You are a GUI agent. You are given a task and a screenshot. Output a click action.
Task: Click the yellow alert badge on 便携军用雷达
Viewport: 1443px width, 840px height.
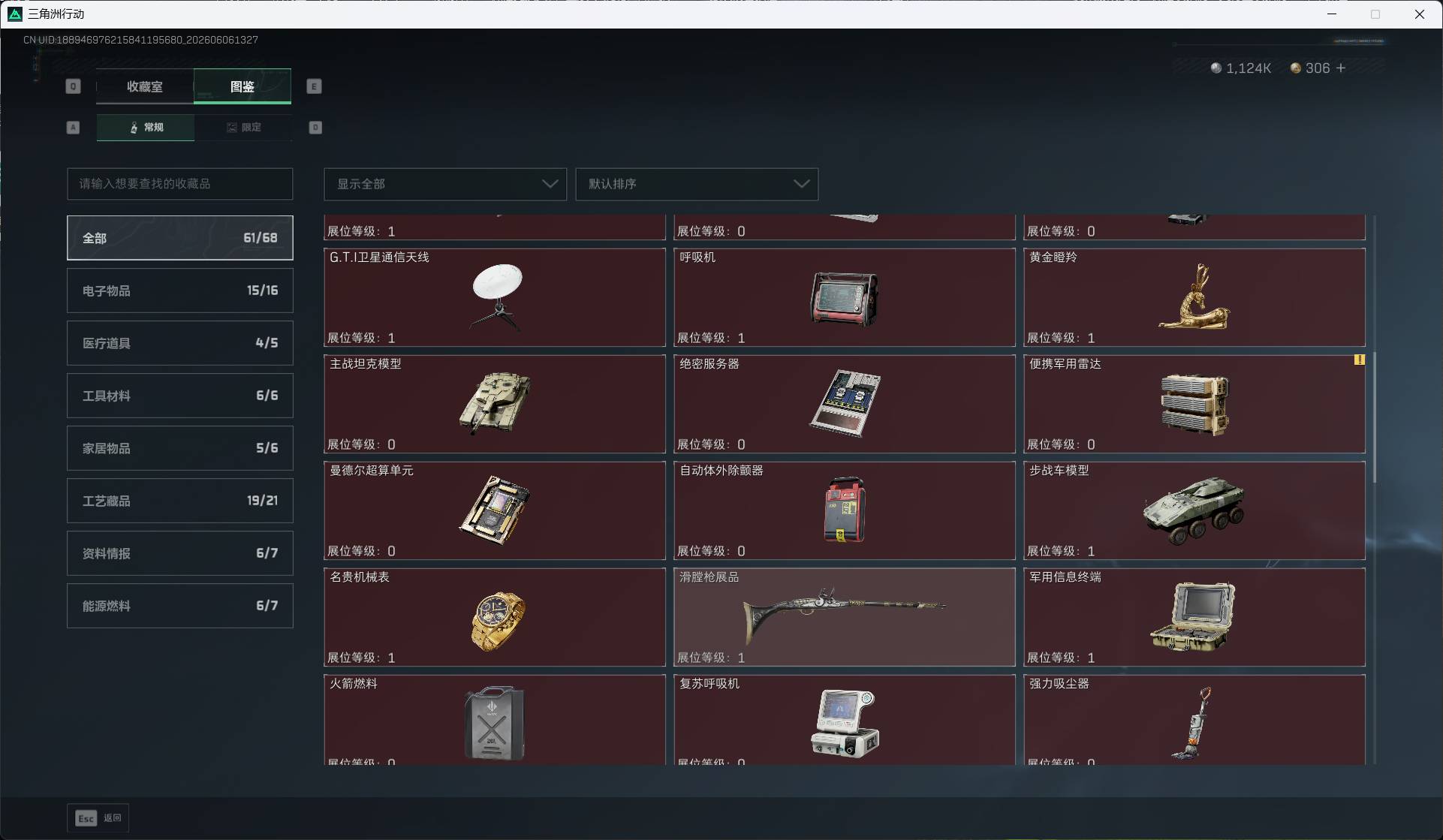pyautogui.click(x=1359, y=360)
